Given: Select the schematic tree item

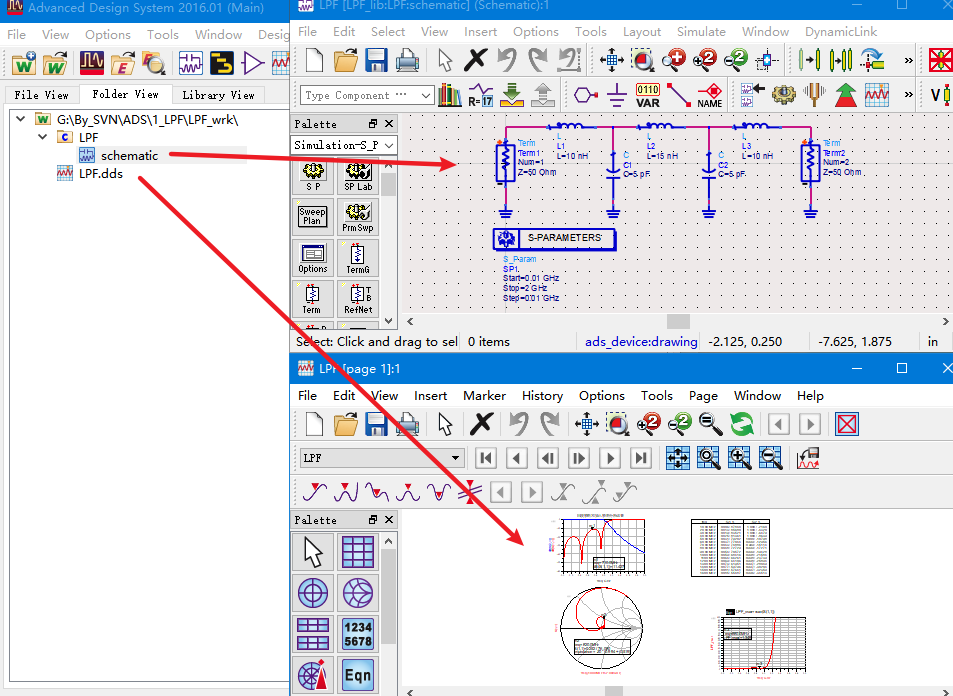Looking at the screenshot, I should coord(129,156).
